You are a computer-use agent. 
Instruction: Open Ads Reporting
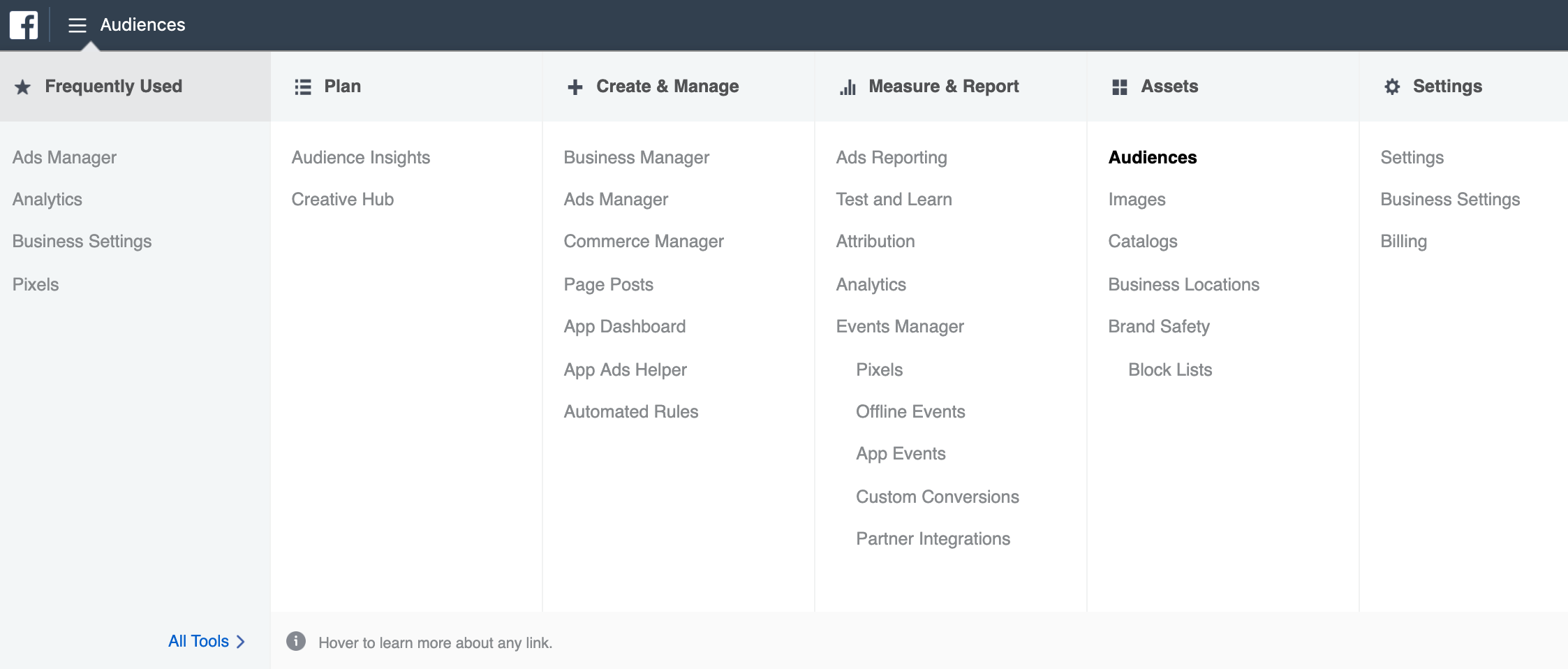point(892,157)
